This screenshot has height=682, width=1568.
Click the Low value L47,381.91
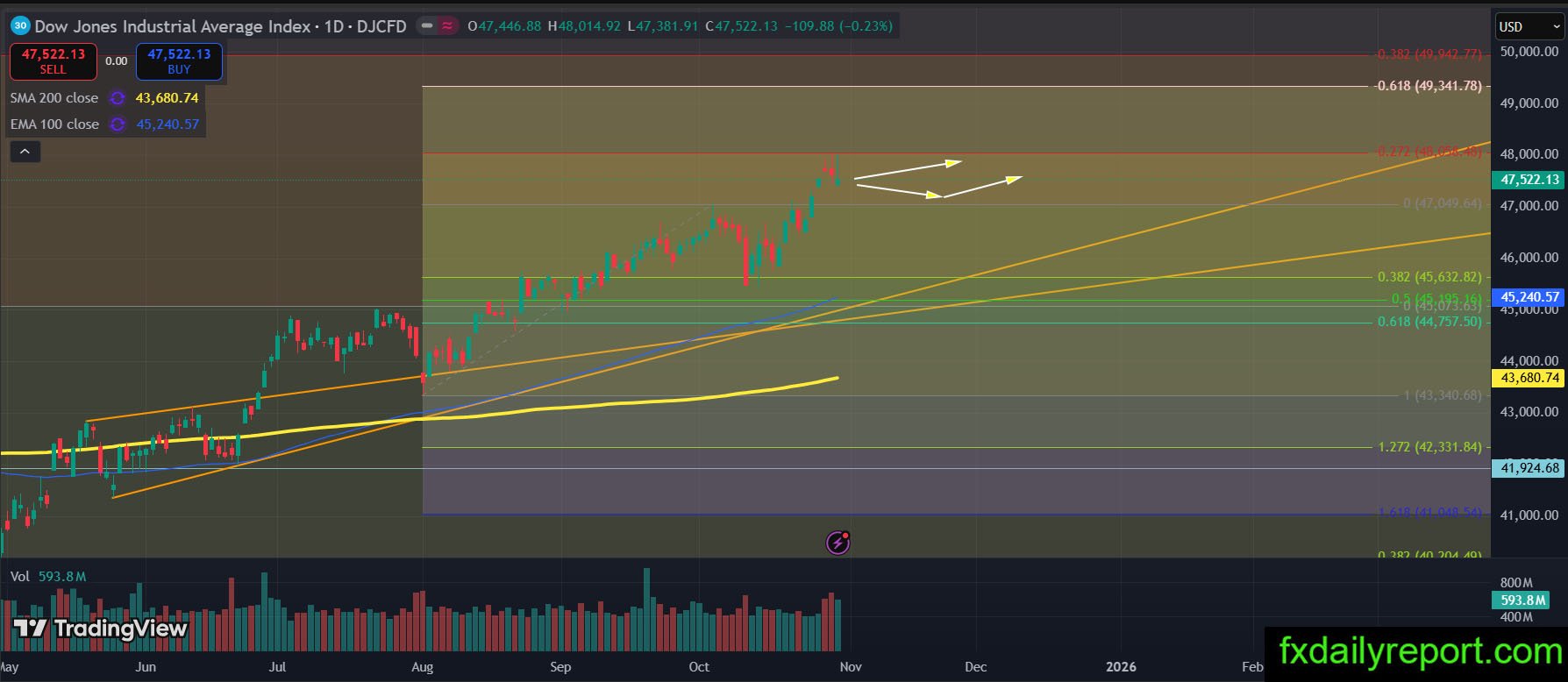pos(662,26)
